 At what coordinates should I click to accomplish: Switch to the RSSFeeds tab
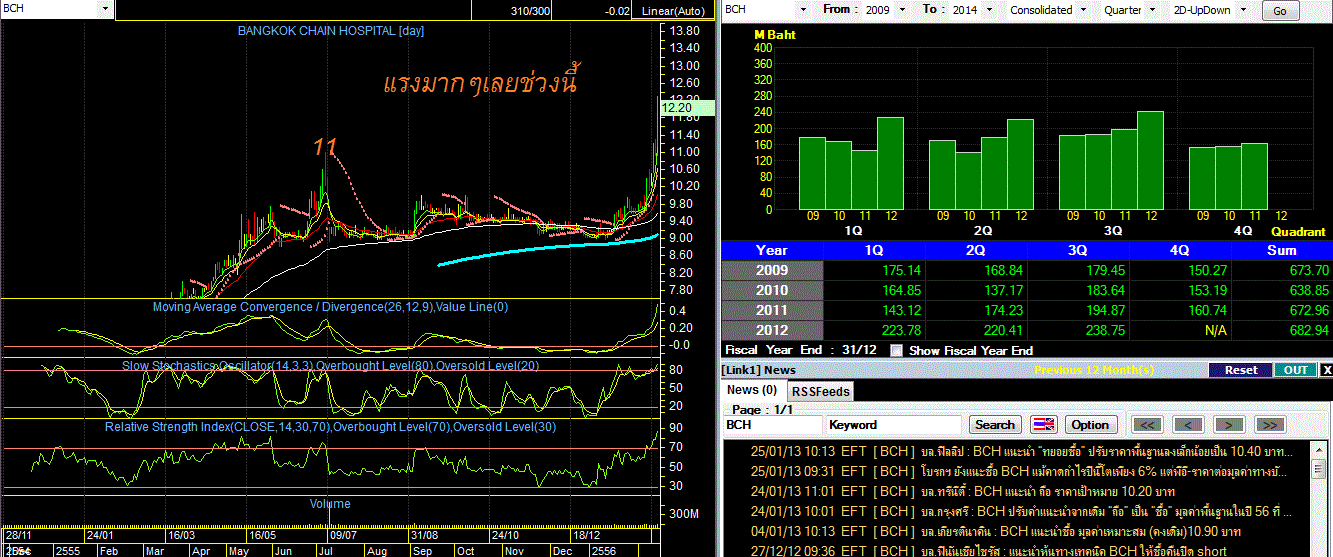(820, 391)
